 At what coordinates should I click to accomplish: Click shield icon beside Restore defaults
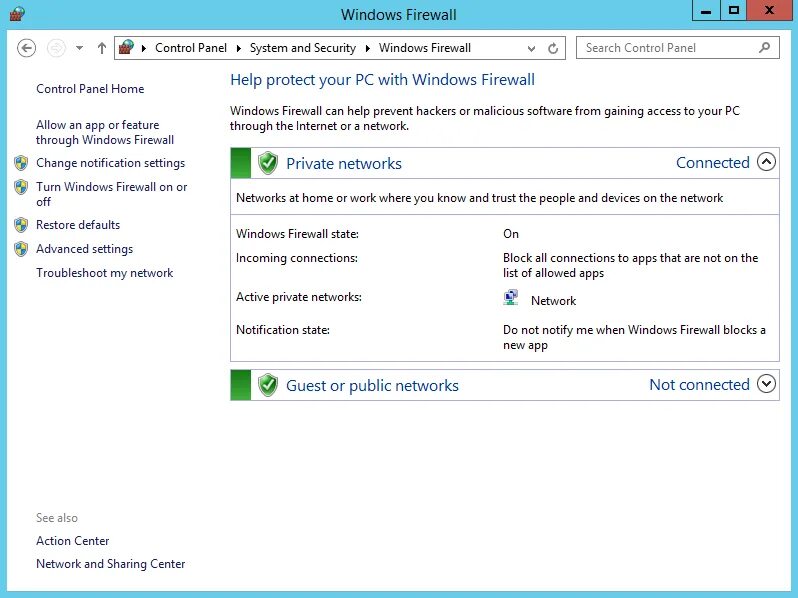(x=21, y=225)
